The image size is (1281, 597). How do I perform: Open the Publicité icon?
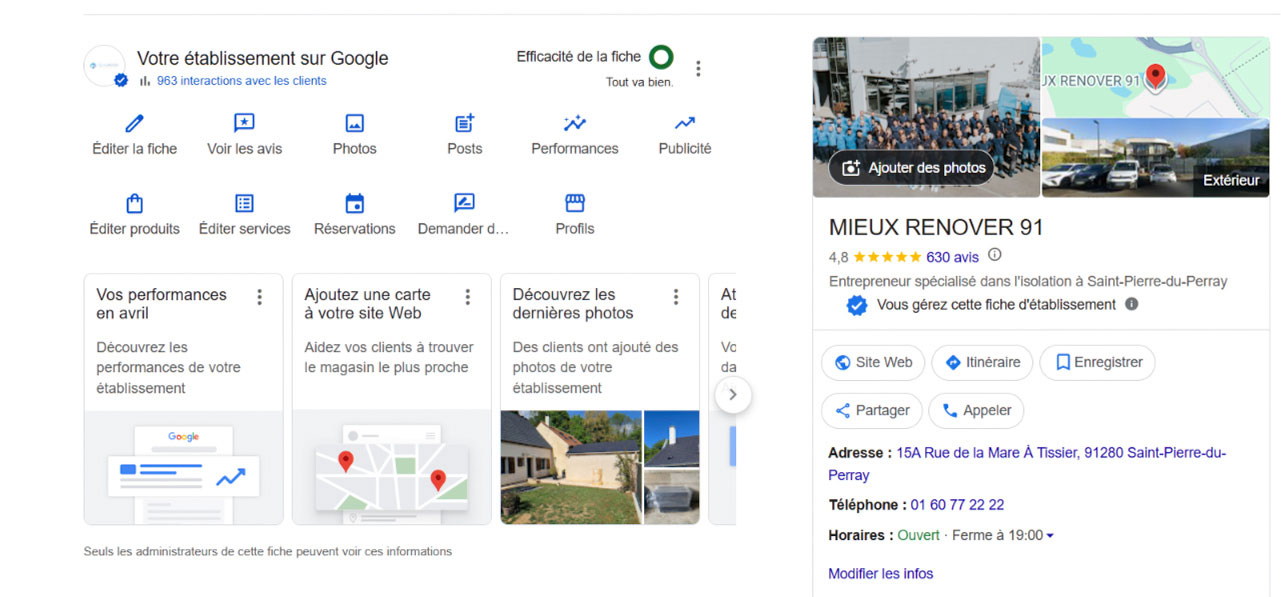(684, 124)
